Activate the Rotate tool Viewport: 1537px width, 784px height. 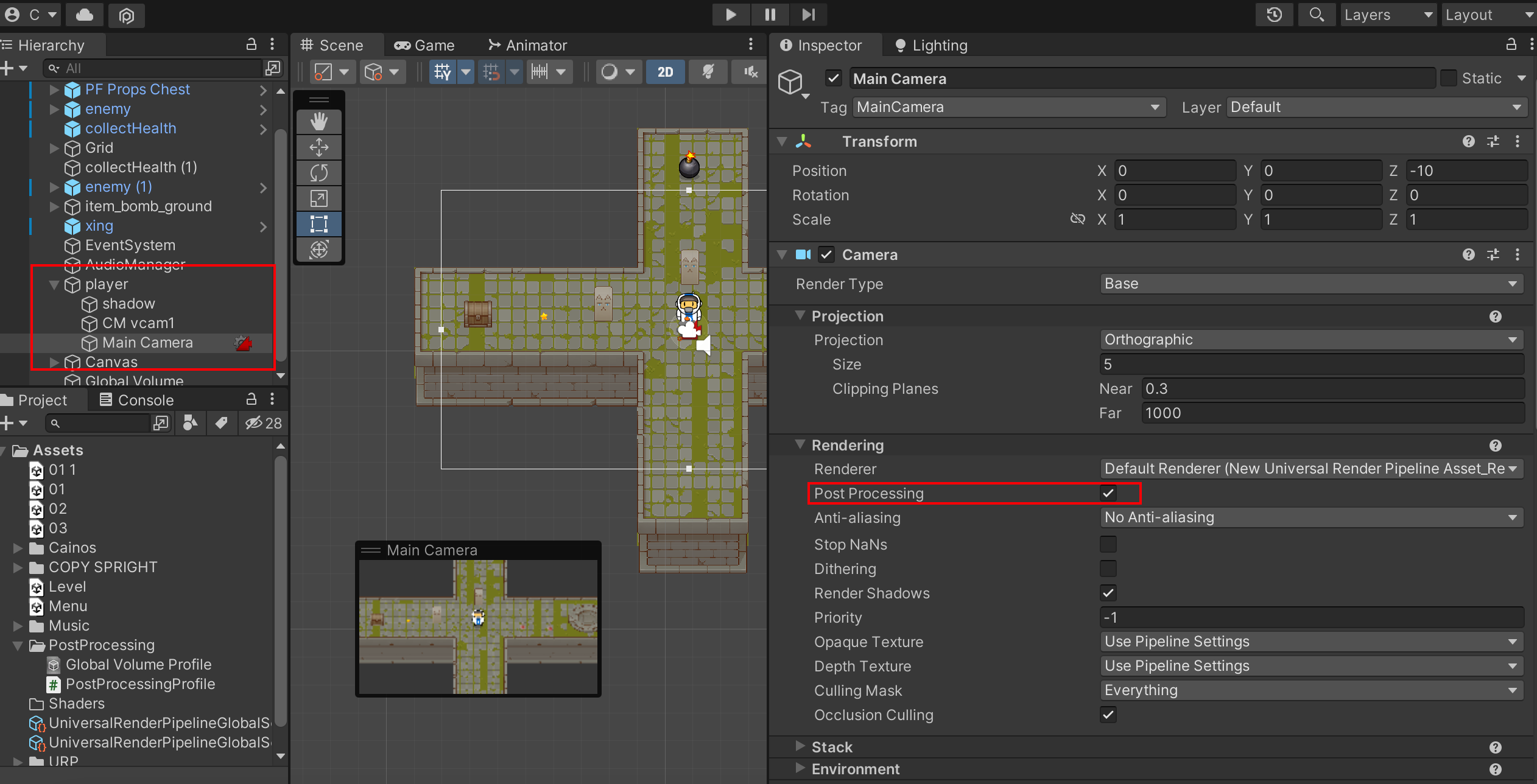coord(320,172)
